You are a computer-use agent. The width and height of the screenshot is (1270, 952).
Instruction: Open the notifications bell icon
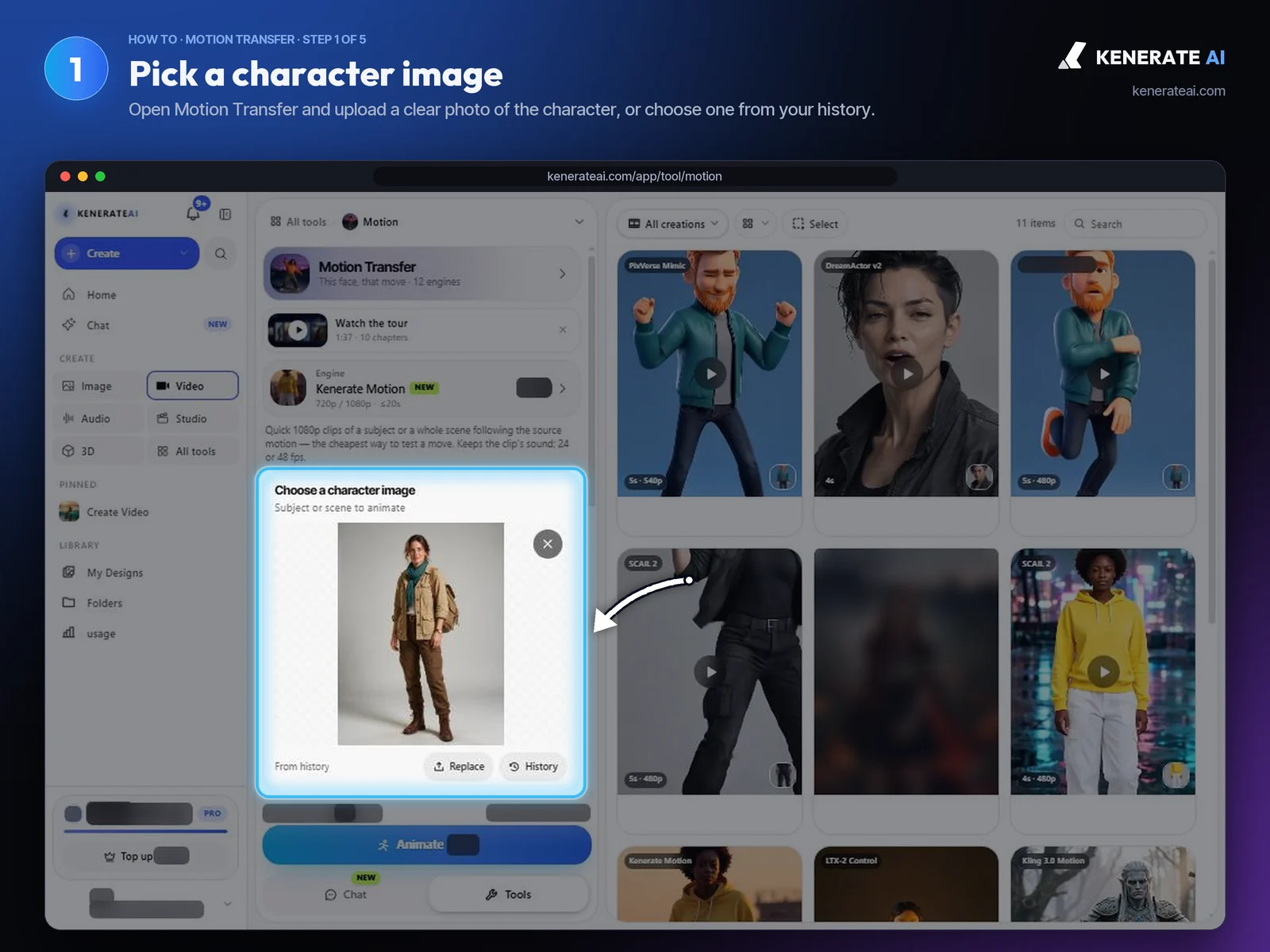click(x=193, y=213)
